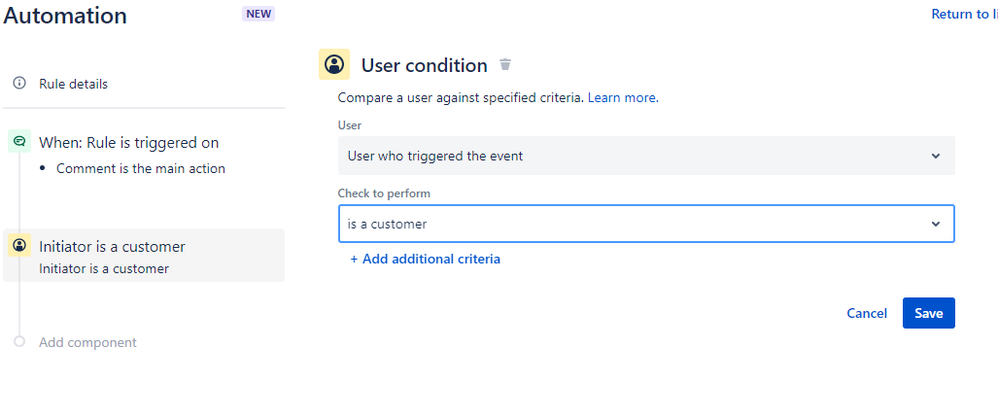The height and width of the screenshot is (420, 998).
Task: Click the Rule details info icon
Action: tap(20, 83)
